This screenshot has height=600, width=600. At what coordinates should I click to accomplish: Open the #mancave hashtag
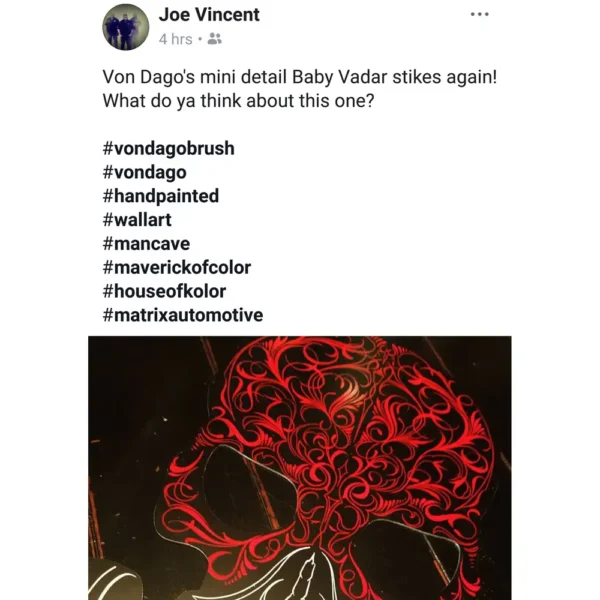pos(146,244)
